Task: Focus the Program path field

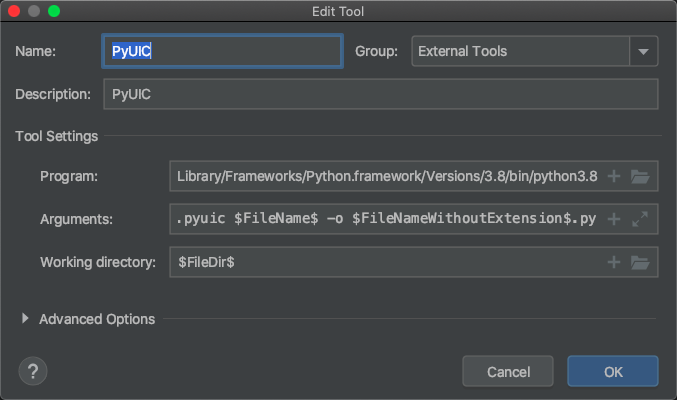Action: click(x=387, y=177)
